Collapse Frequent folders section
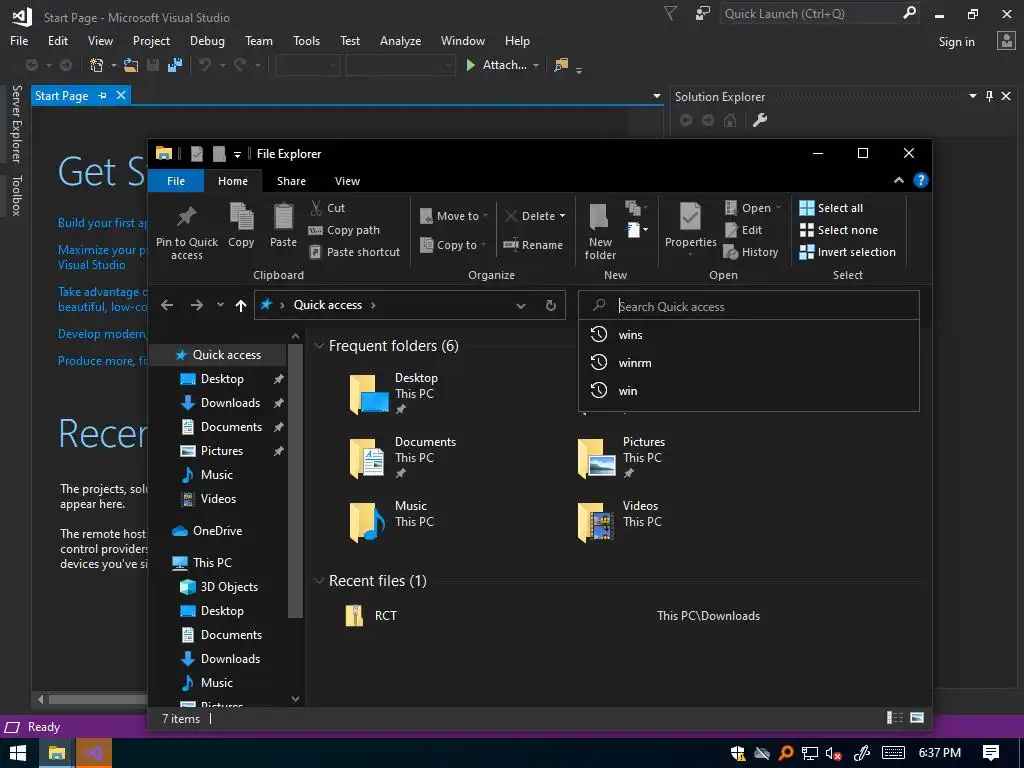Image resolution: width=1024 pixels, height=768 pixels. point(319,345)
